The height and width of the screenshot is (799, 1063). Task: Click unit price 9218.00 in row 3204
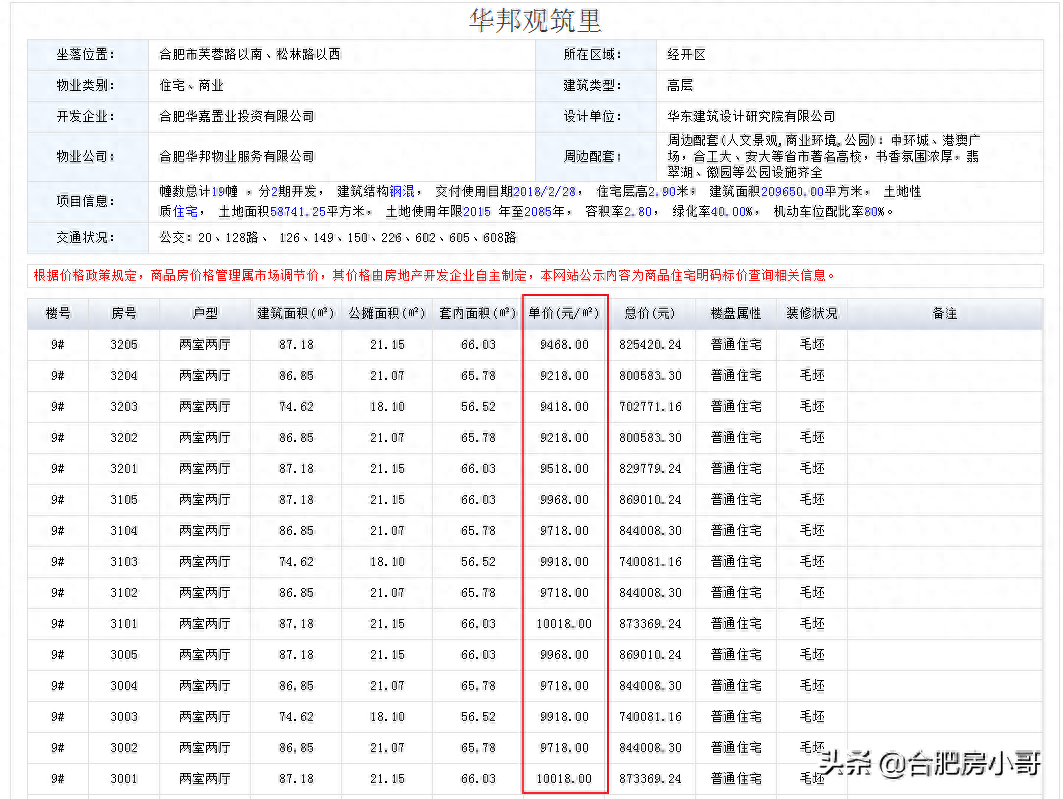(x=564, y=375)
